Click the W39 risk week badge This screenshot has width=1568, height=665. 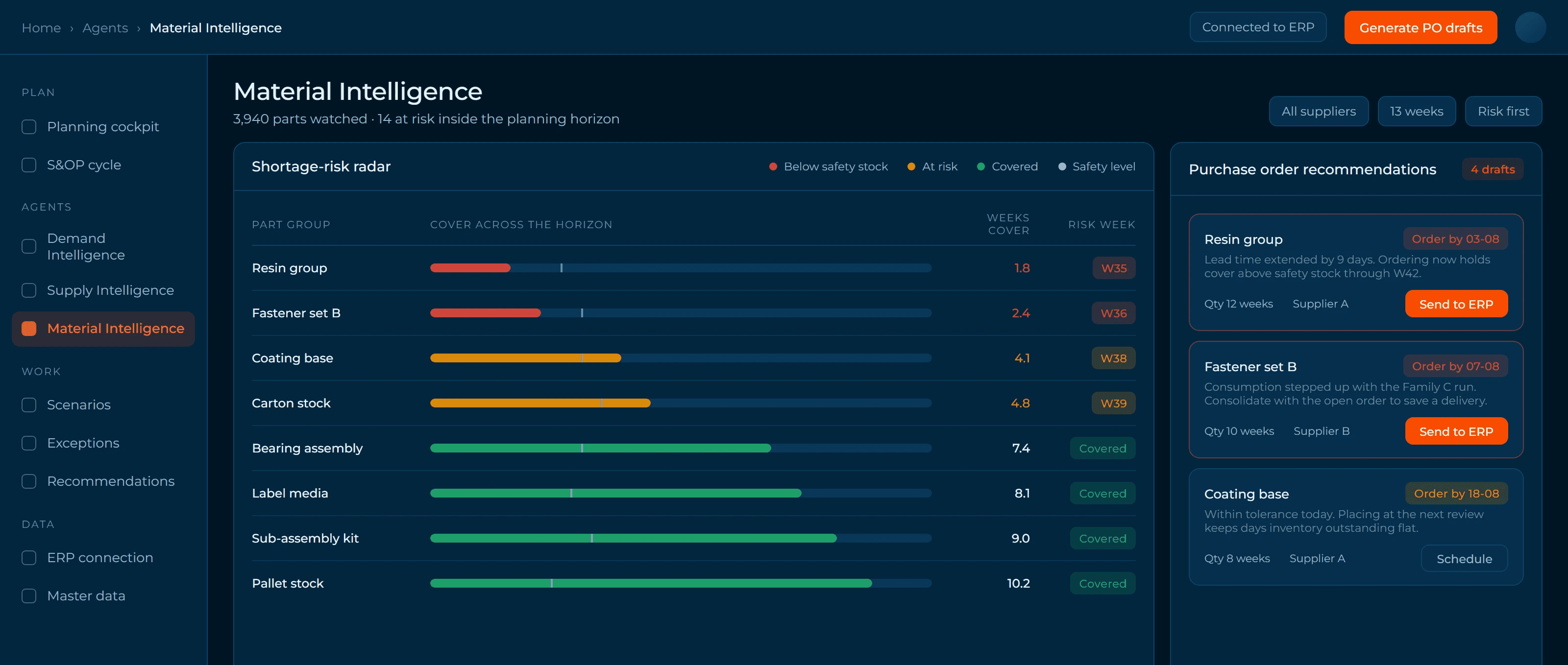coord(1113,403)
